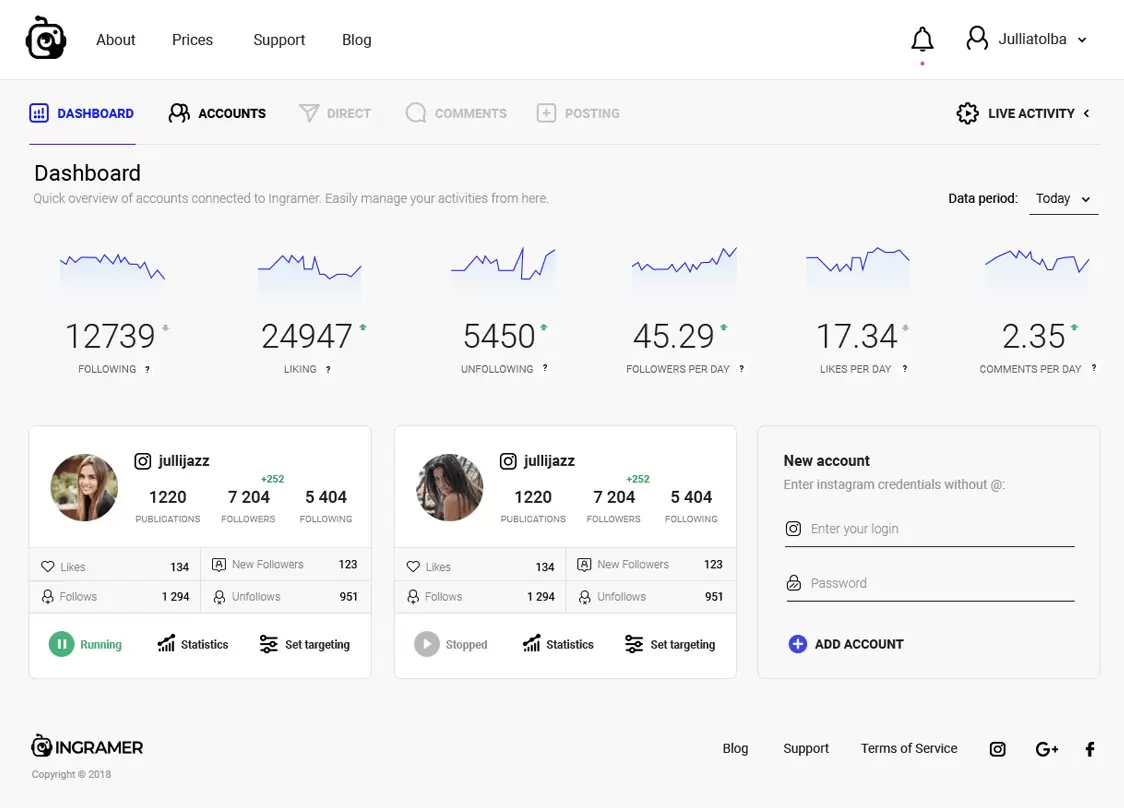Image resolution: width=1124 pixels, height=808 pixels.
Task: Click the question mark next to Liking
Action: [x=328, y=370]
